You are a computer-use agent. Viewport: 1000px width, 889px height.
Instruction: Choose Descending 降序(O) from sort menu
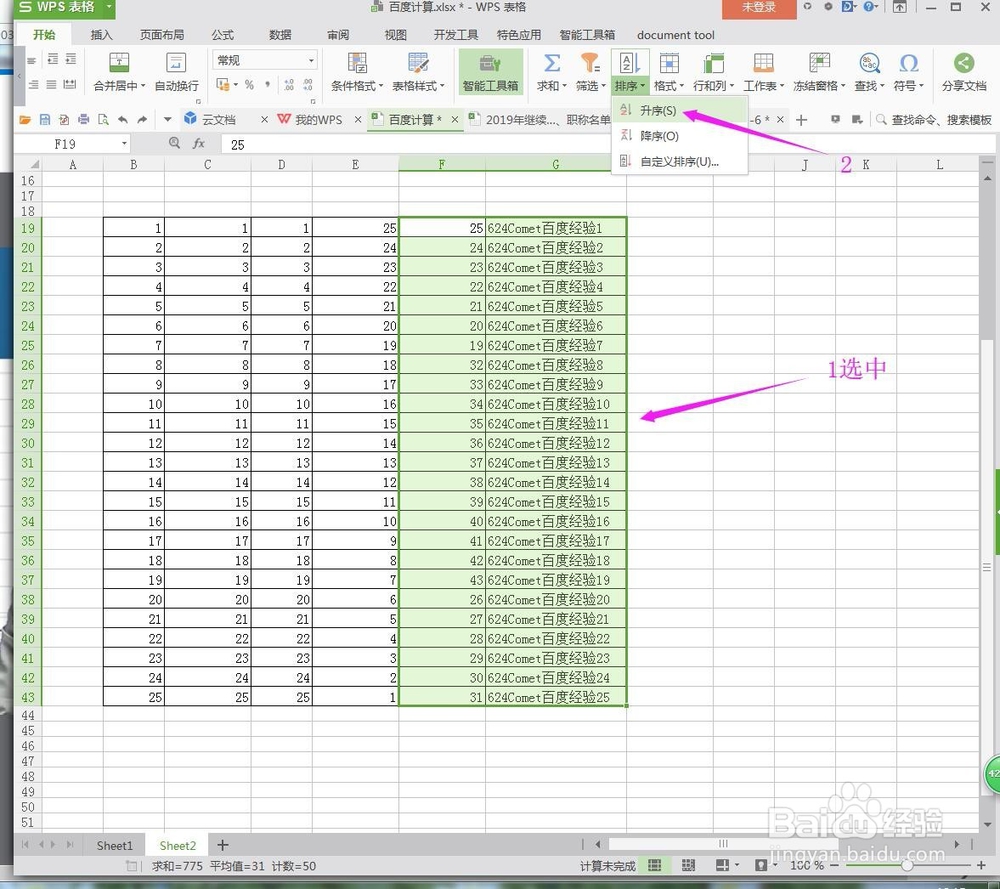pyautogui.click(x=679, y=136)
